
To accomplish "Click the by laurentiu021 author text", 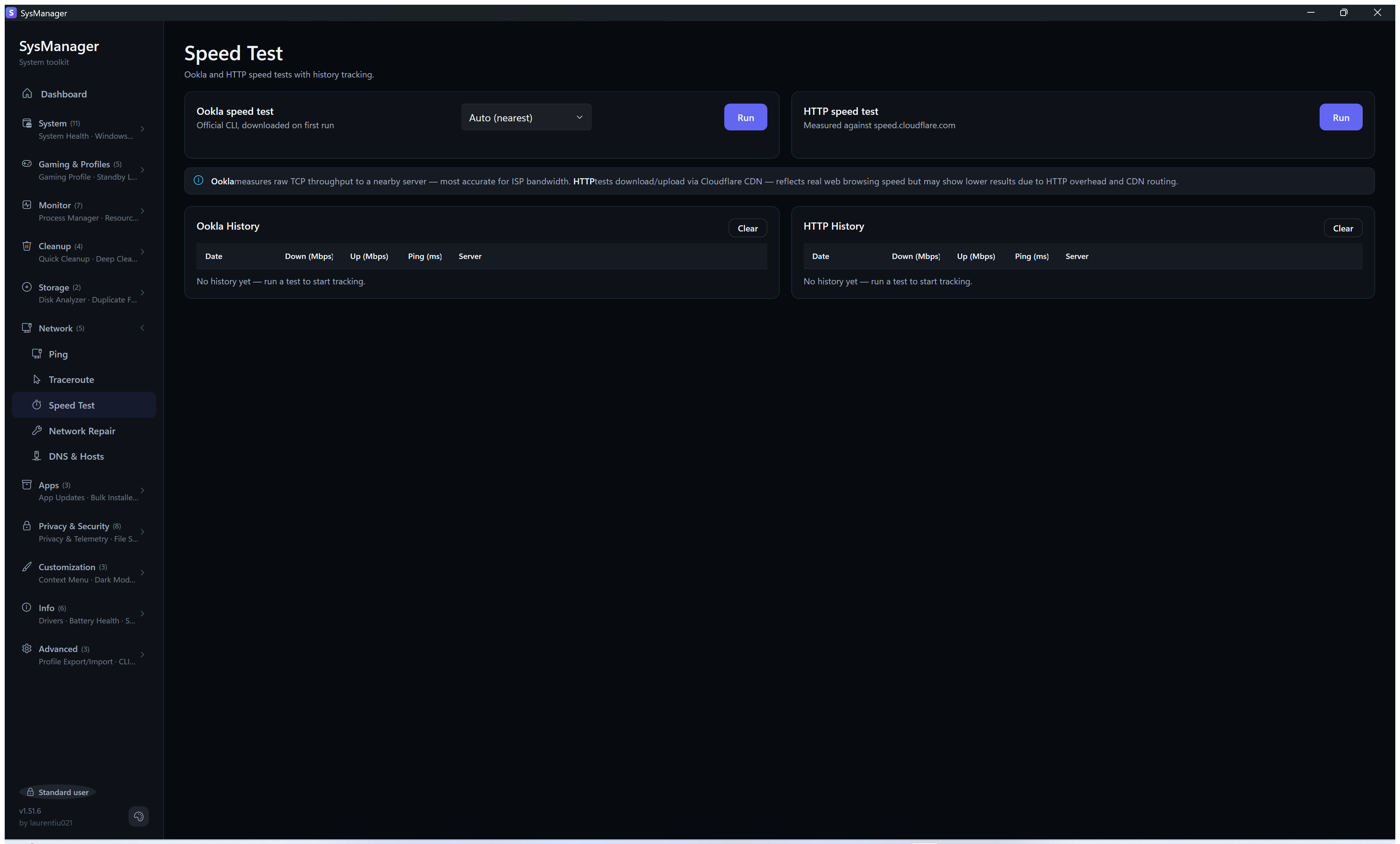I will click(x=46, y=823).
